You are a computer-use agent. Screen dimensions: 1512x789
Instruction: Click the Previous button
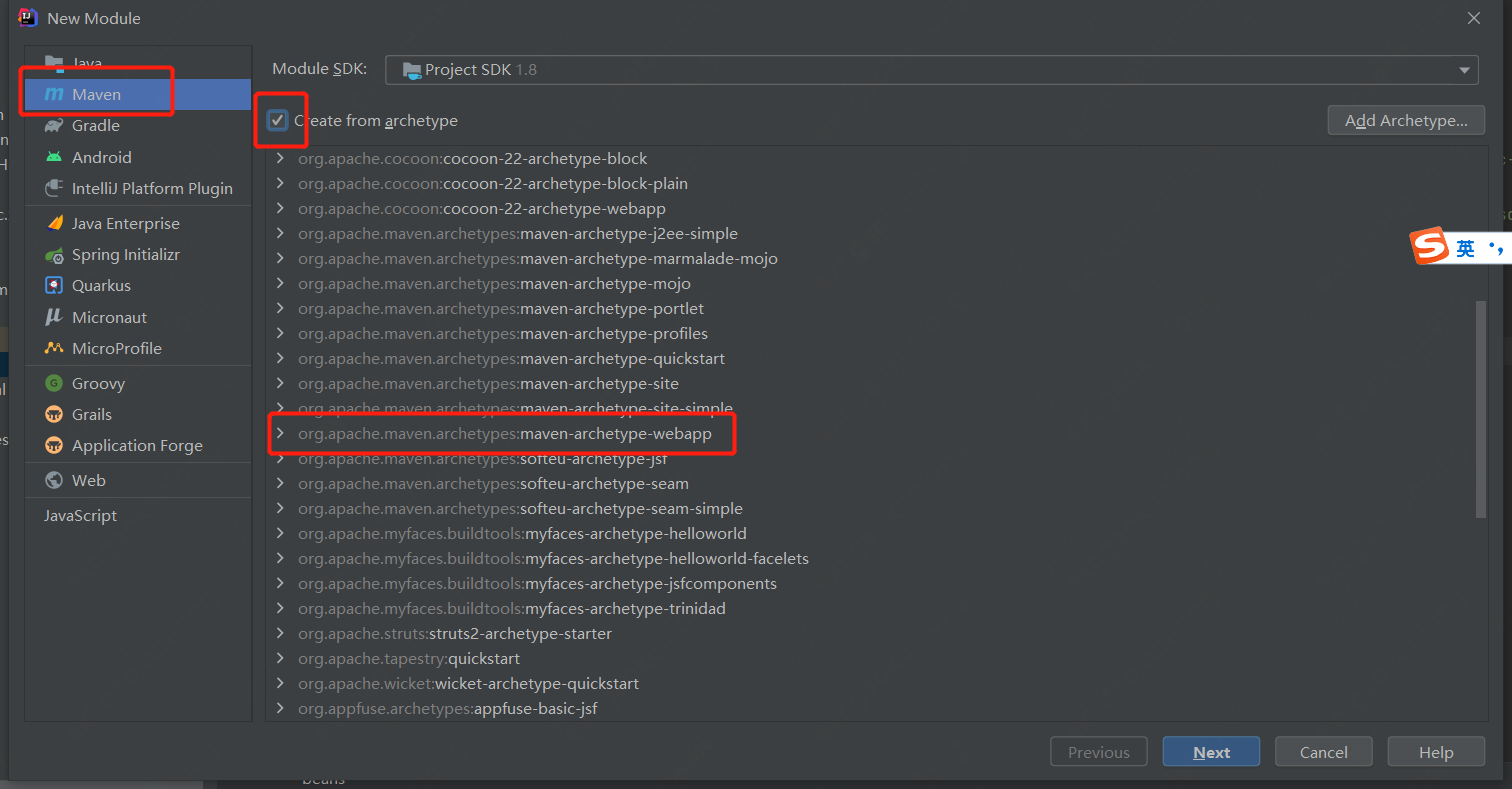[x=1098, y=752]
